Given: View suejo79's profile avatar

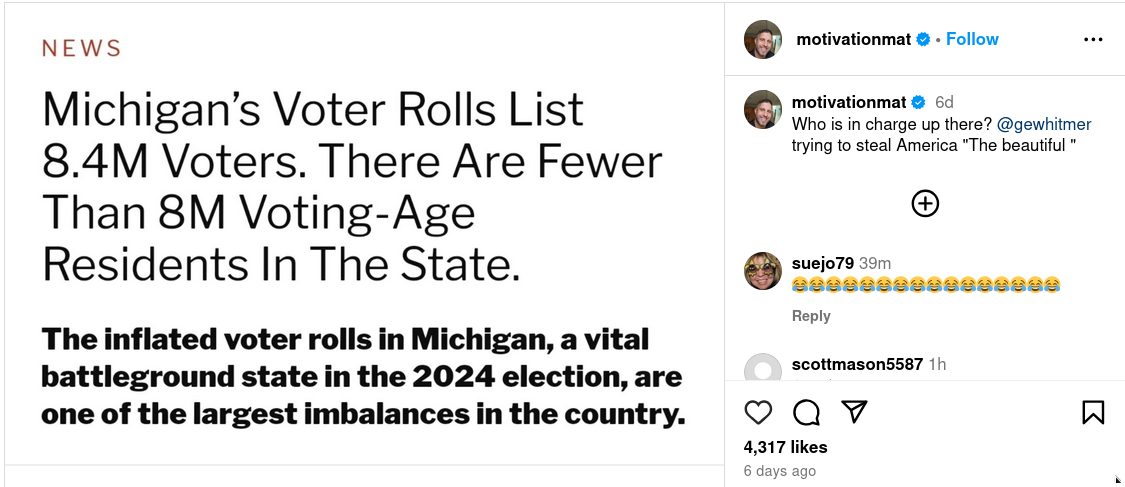Looking at the screenshot, I should click(x=763, y=271).
